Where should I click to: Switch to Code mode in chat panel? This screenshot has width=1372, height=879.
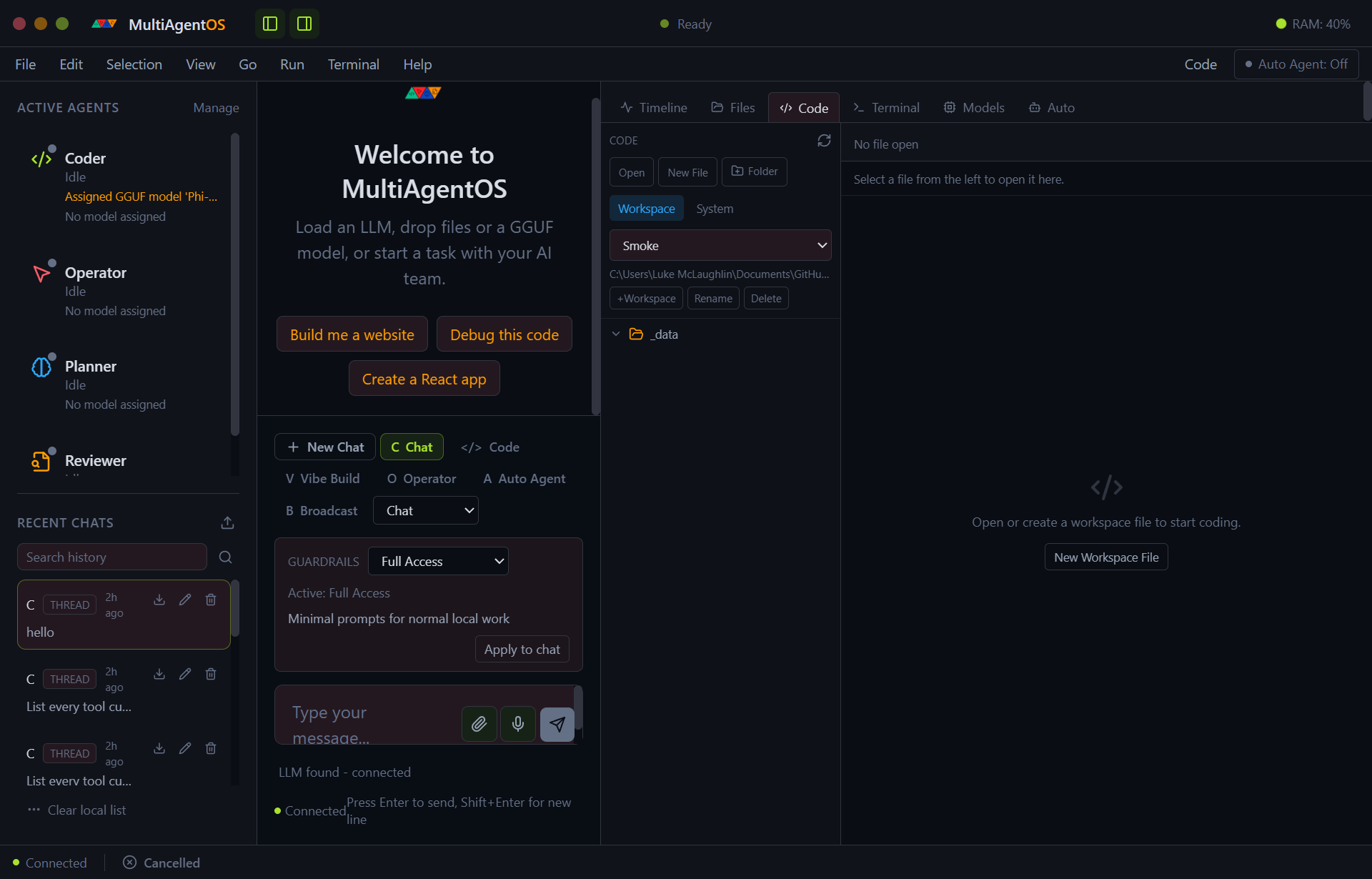tap(490, 447)
